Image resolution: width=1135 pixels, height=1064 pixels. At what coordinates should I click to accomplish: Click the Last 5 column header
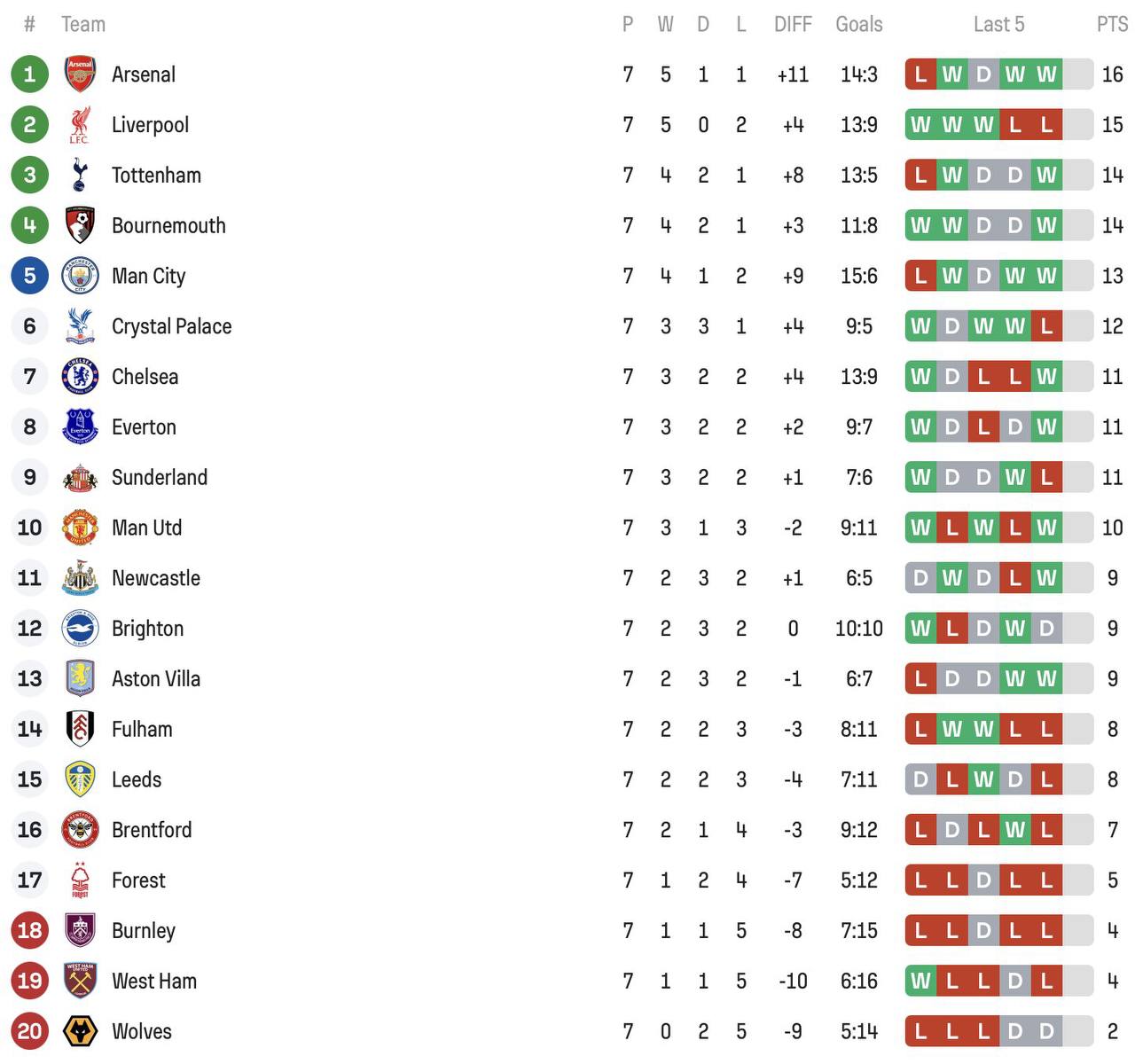point(998,24)
